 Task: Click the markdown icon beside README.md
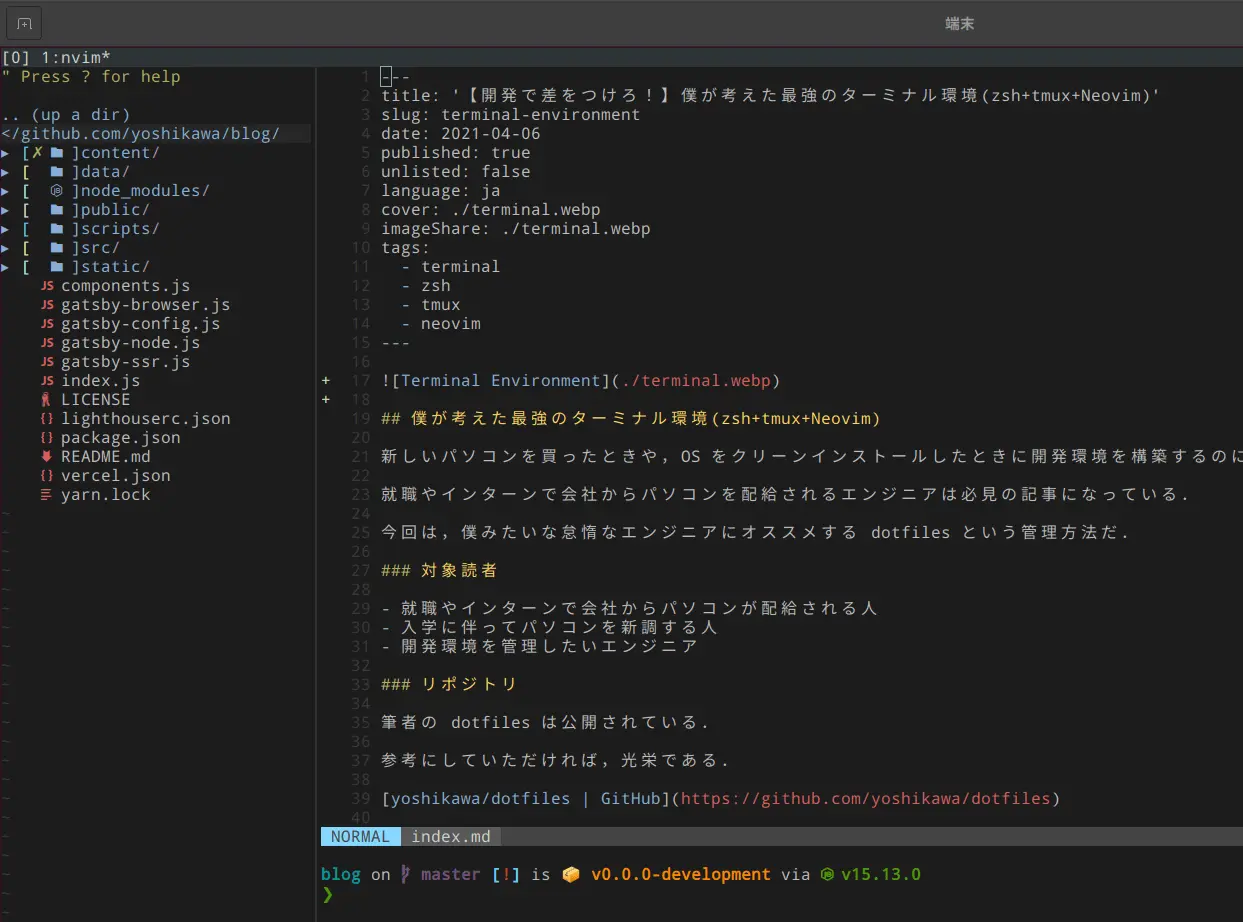pos(47,457)
